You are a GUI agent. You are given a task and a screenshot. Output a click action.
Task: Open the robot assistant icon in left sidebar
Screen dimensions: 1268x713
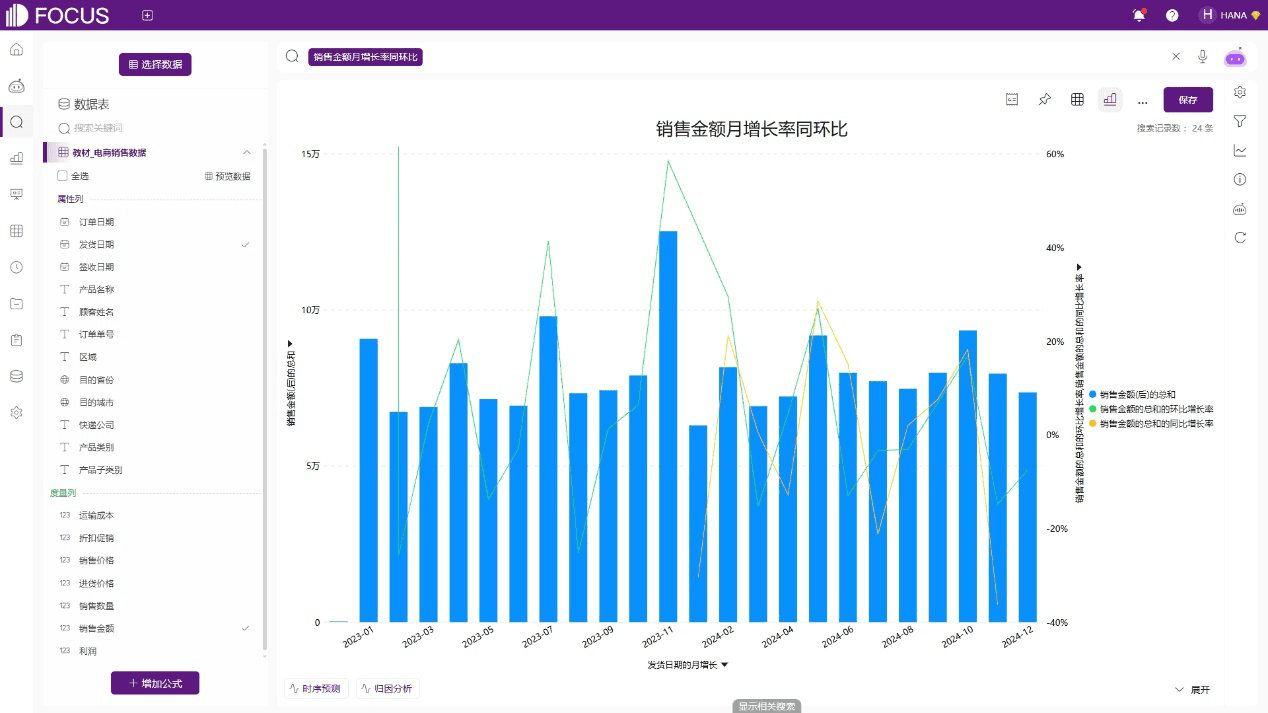tap(16, 86)
